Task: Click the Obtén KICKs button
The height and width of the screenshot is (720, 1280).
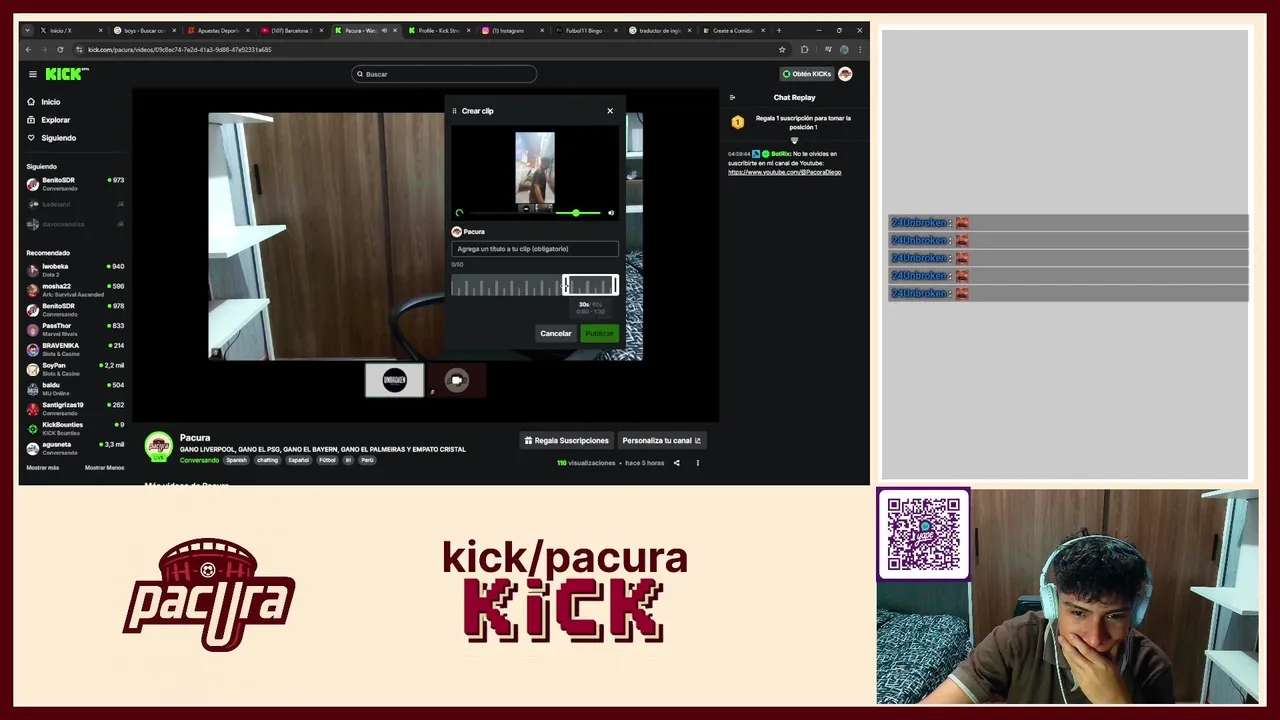Action: click(x=807, y=74)
